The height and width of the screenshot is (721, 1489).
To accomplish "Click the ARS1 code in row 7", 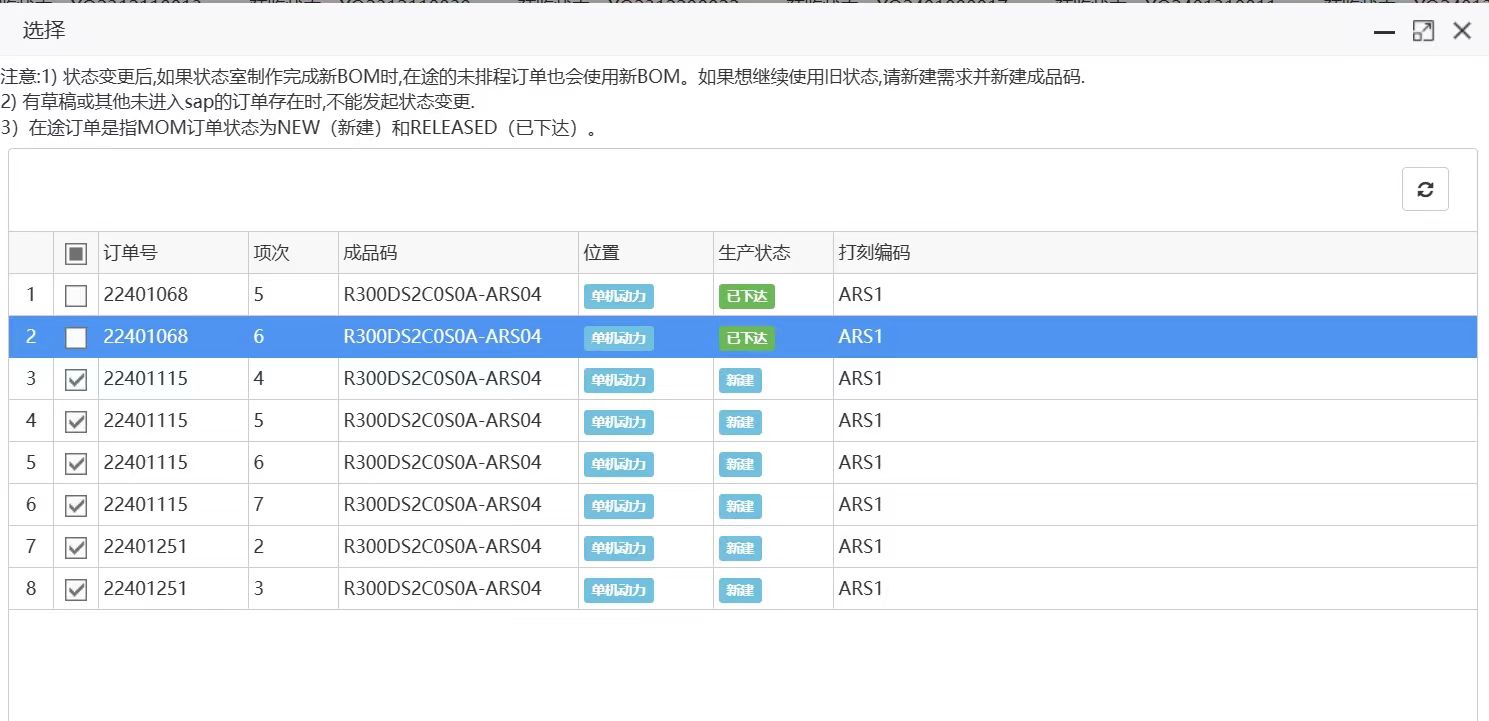I will pyautogui.click(x=861, y=547).
